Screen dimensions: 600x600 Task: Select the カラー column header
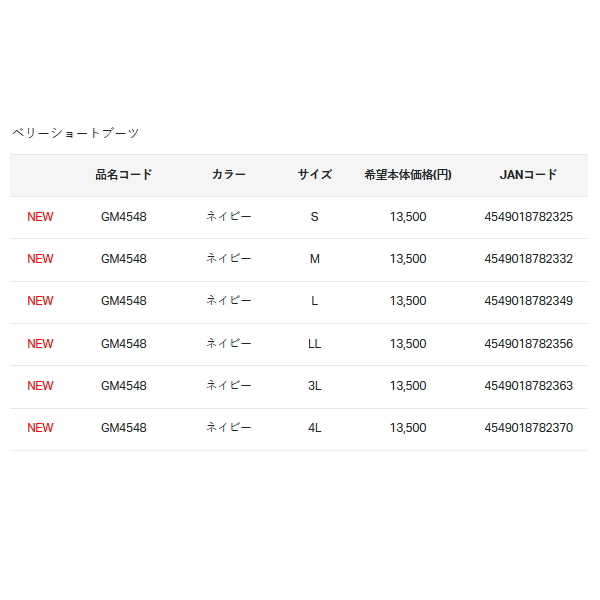pyautogui.click(x=229, y=175)
